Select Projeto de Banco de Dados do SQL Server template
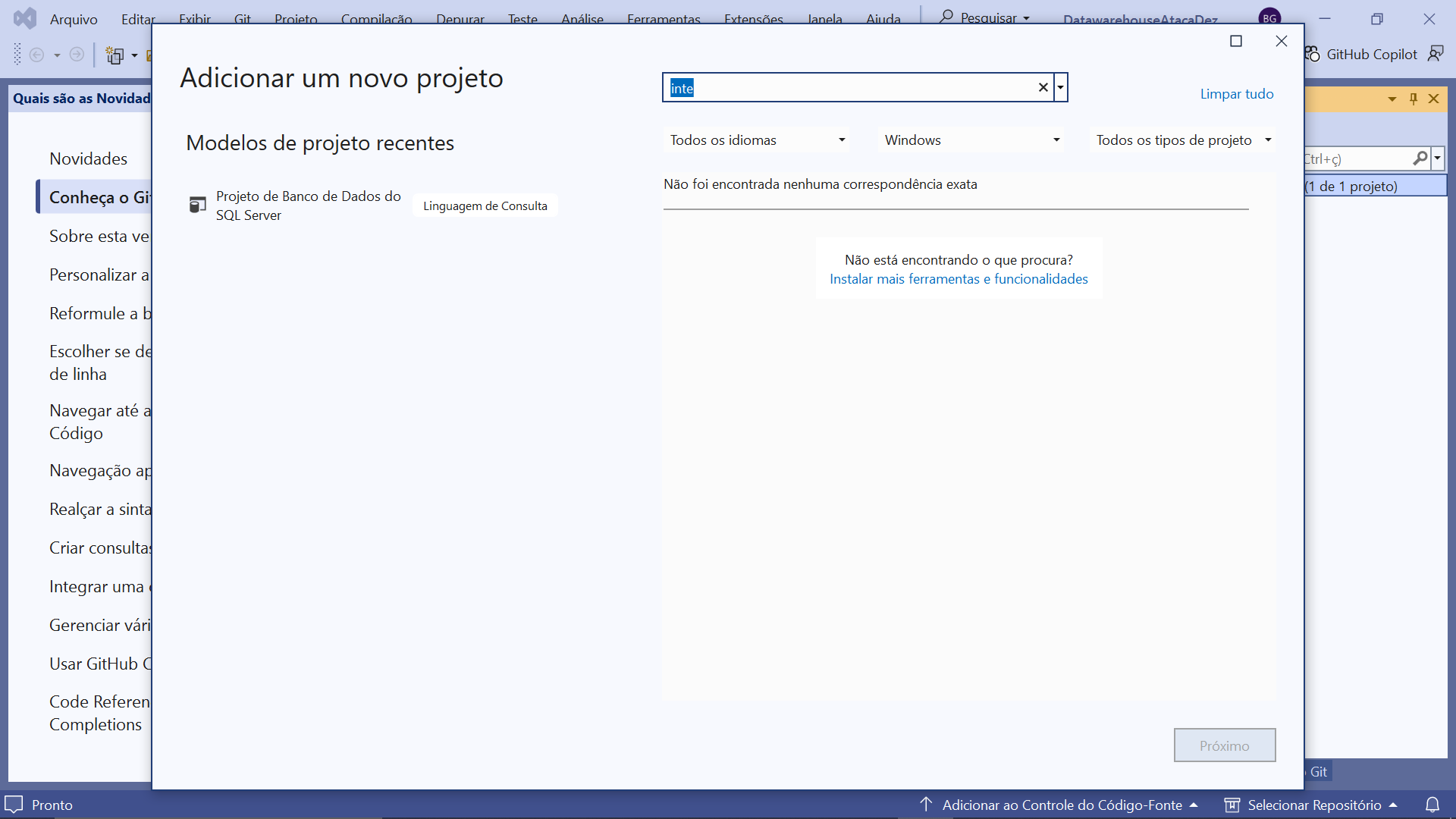1456x819 pixels. click(x=372, y=206)
